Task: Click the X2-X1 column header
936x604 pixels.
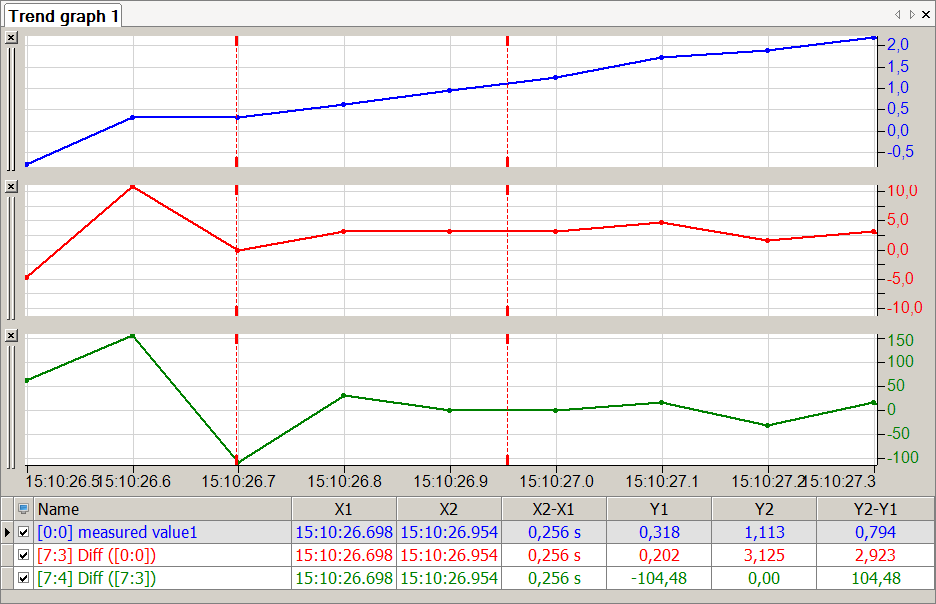Action: click(x=554, y=509)
